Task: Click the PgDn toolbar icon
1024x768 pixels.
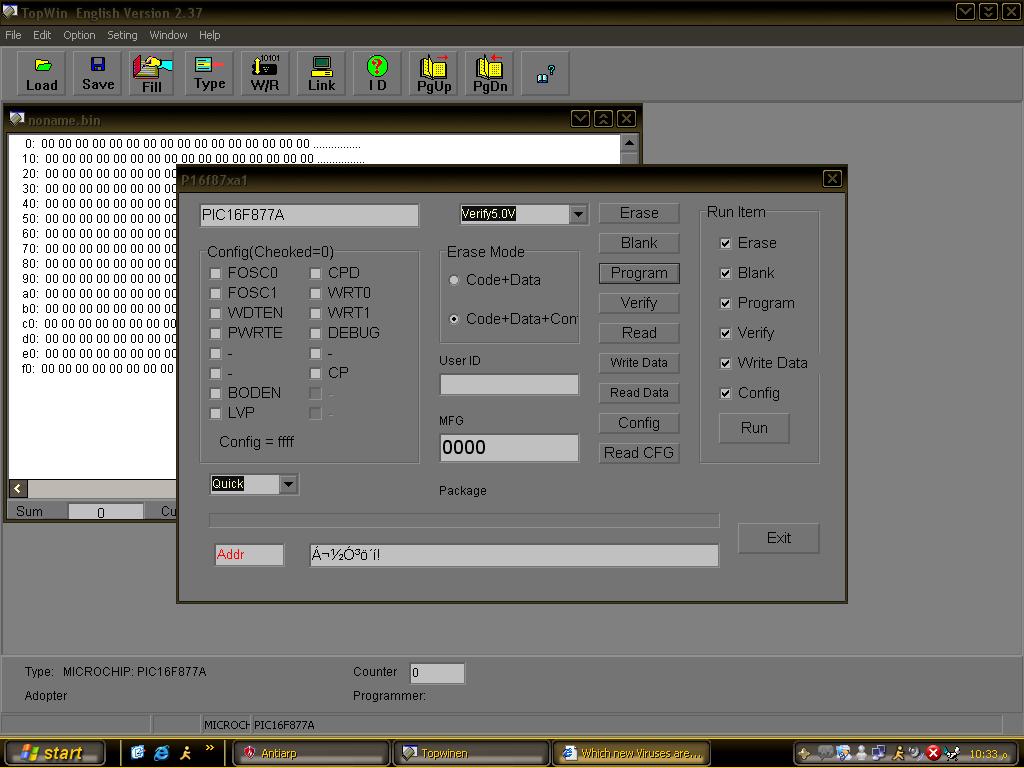Action: [x=489, y=74]
